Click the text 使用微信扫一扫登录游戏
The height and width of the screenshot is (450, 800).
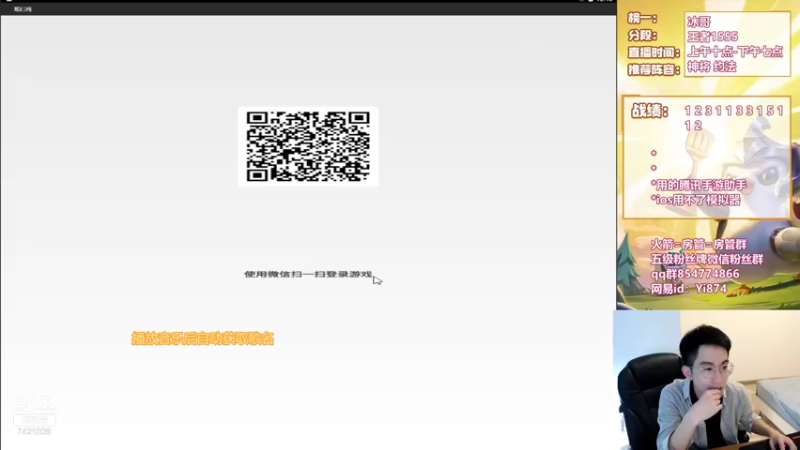(x=308, y=274)
